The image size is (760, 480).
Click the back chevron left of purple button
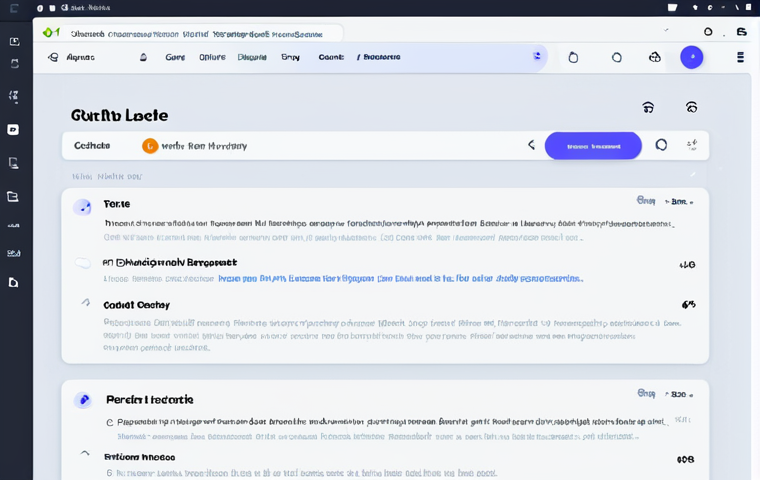(531, 146)
